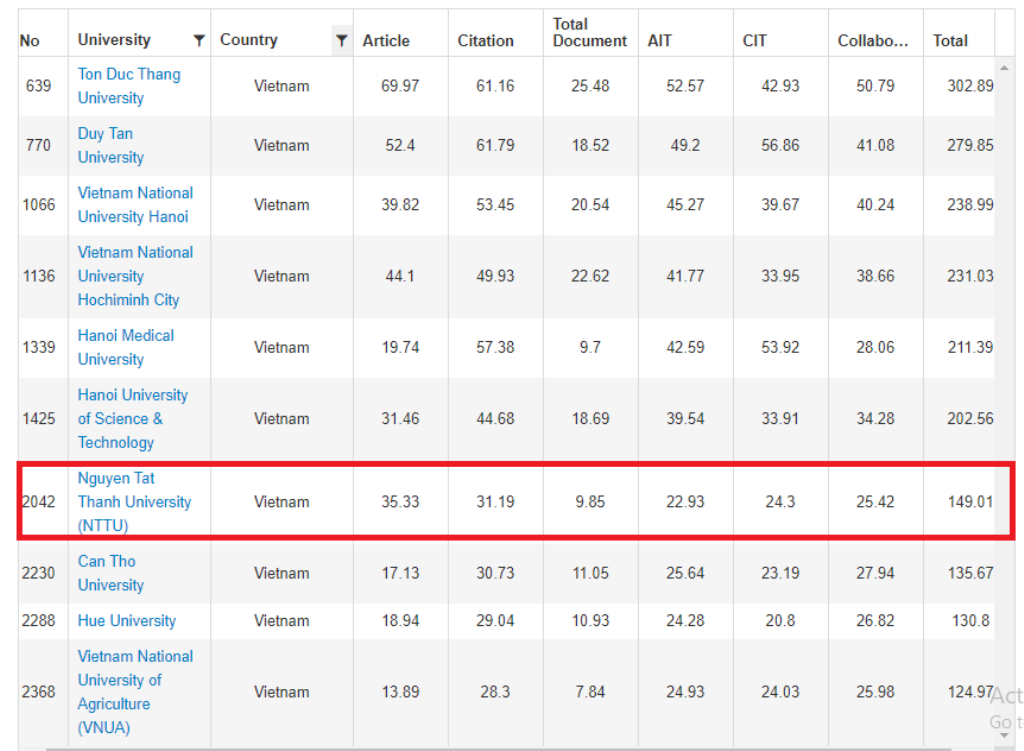The image size is (1024, 751).
Task: Click Total Document value 25.48
Action: [590, 86]
